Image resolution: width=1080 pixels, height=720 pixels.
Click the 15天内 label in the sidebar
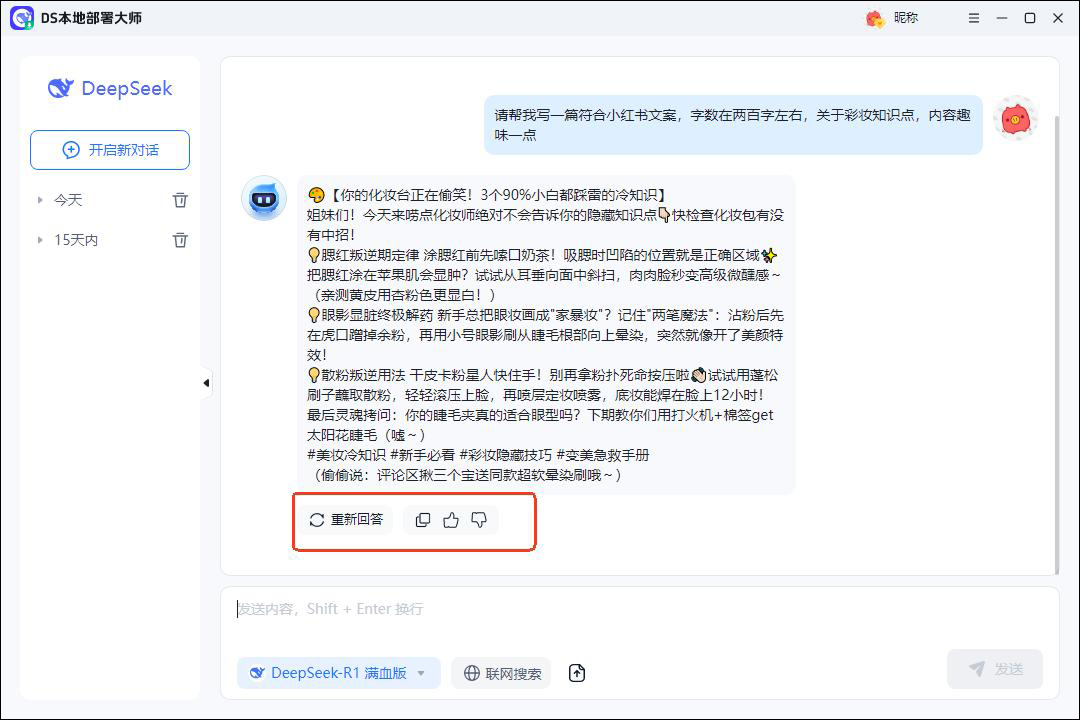click(76, 240)
